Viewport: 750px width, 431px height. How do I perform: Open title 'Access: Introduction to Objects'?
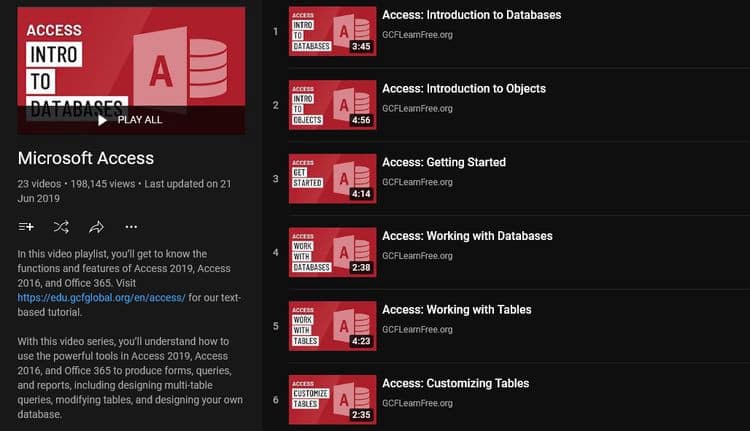(464, 88)
